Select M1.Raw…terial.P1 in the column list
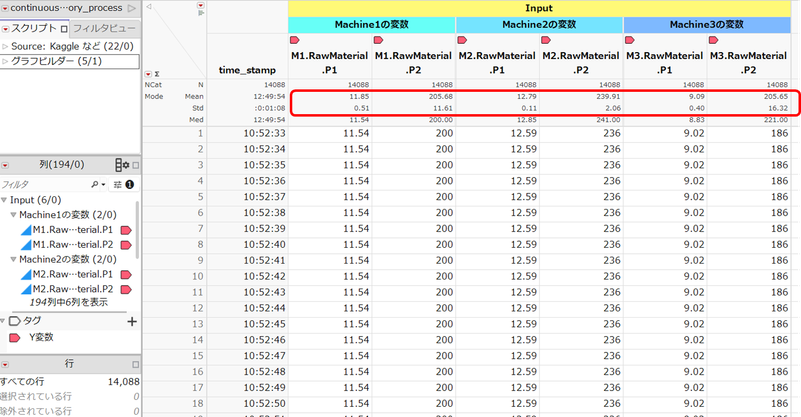Viewport: 801px width, 417px height. coord(73,230)
